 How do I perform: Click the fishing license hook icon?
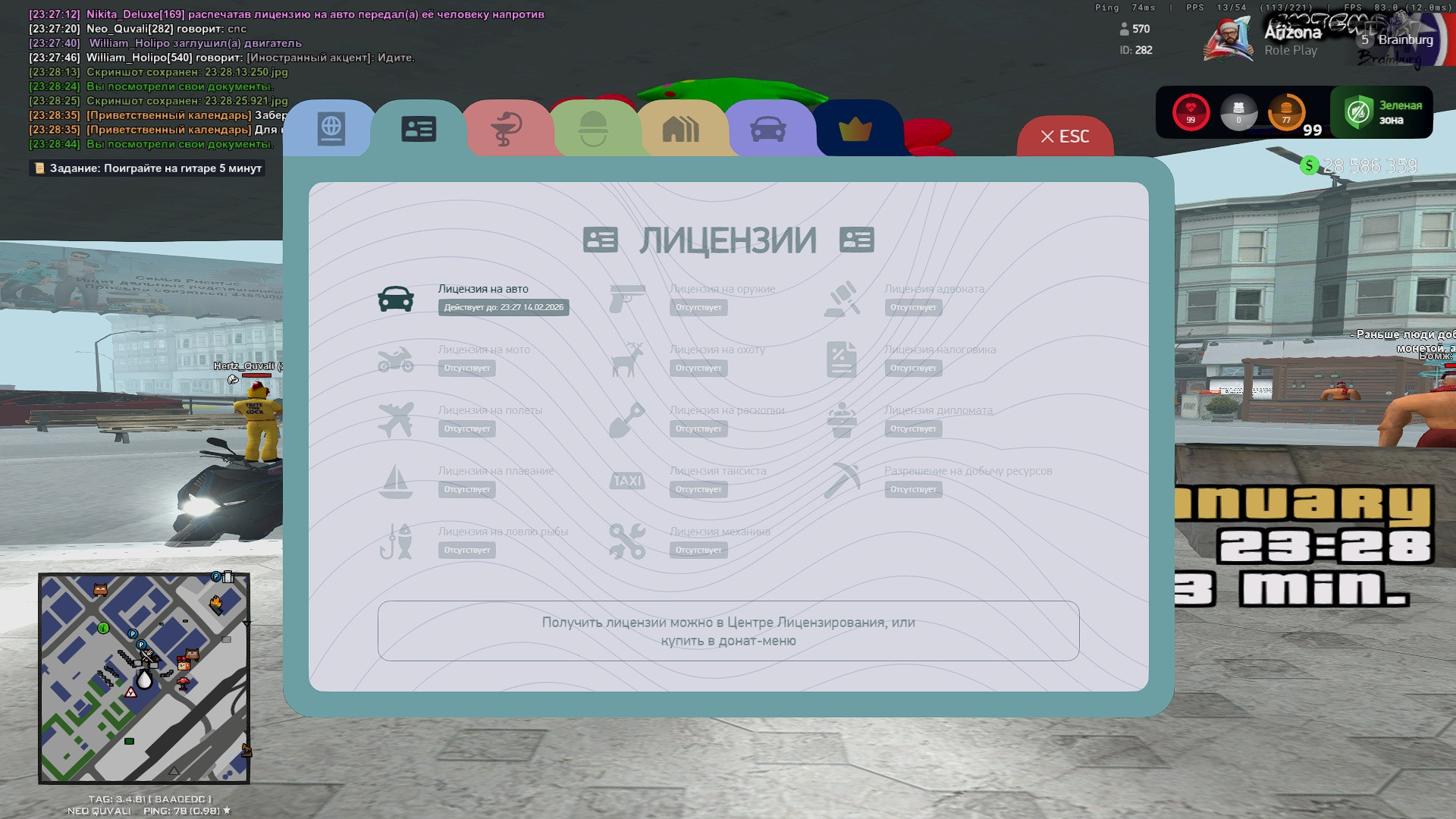point(396,541)
